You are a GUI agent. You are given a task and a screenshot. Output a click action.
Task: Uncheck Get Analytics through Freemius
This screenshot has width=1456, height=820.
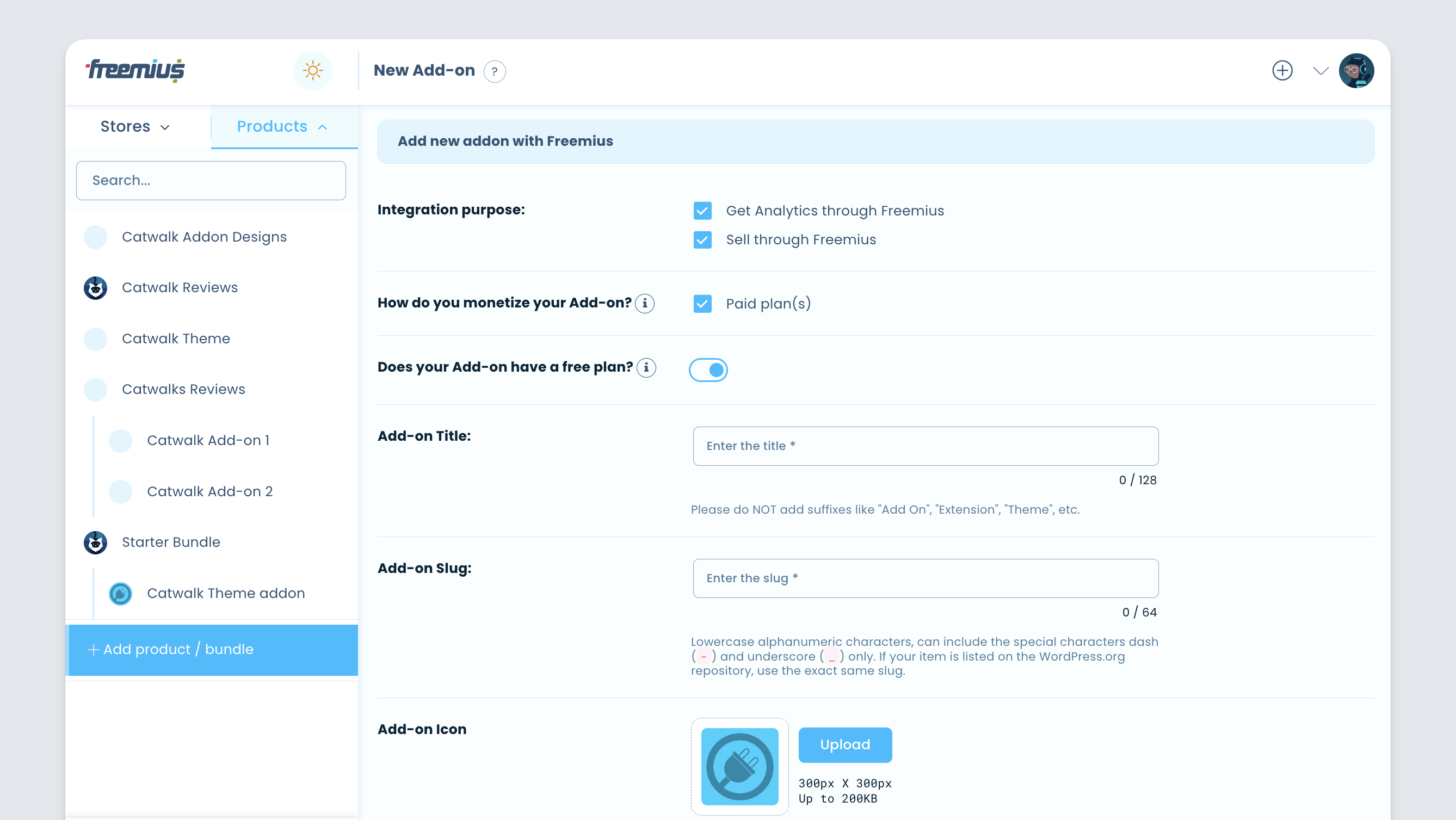(702, 211)
